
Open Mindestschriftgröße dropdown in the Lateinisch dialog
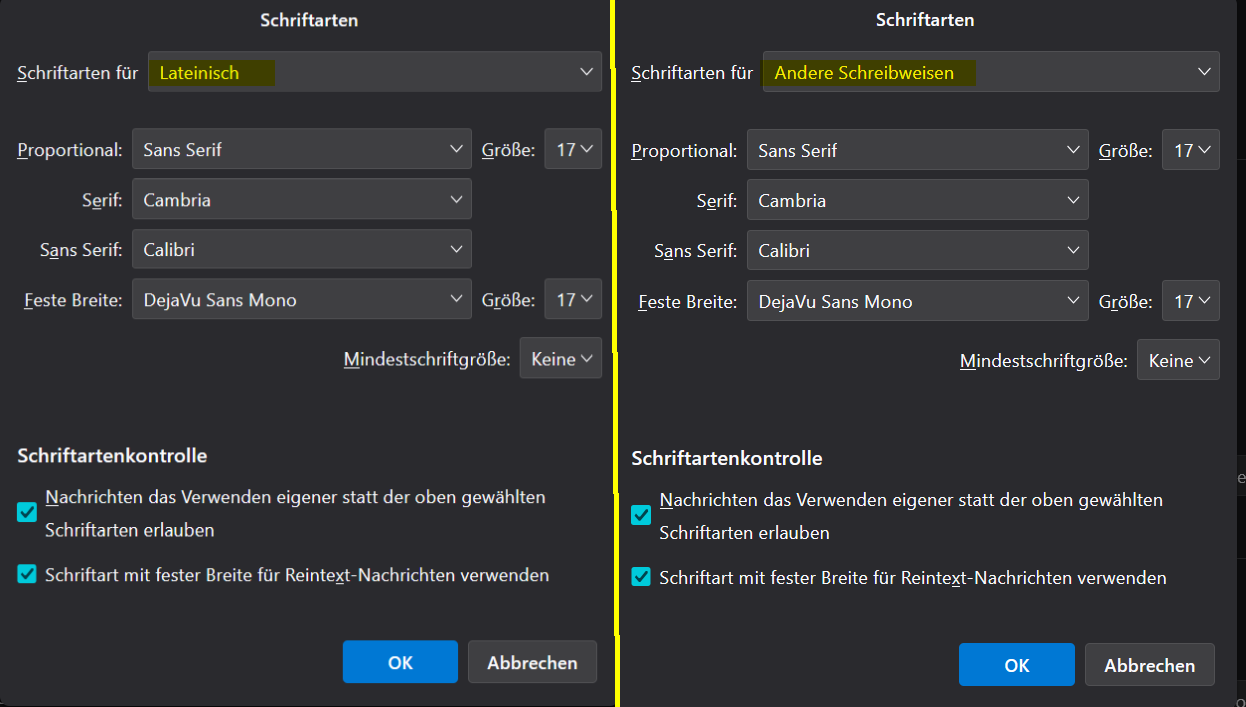point(560,359)
